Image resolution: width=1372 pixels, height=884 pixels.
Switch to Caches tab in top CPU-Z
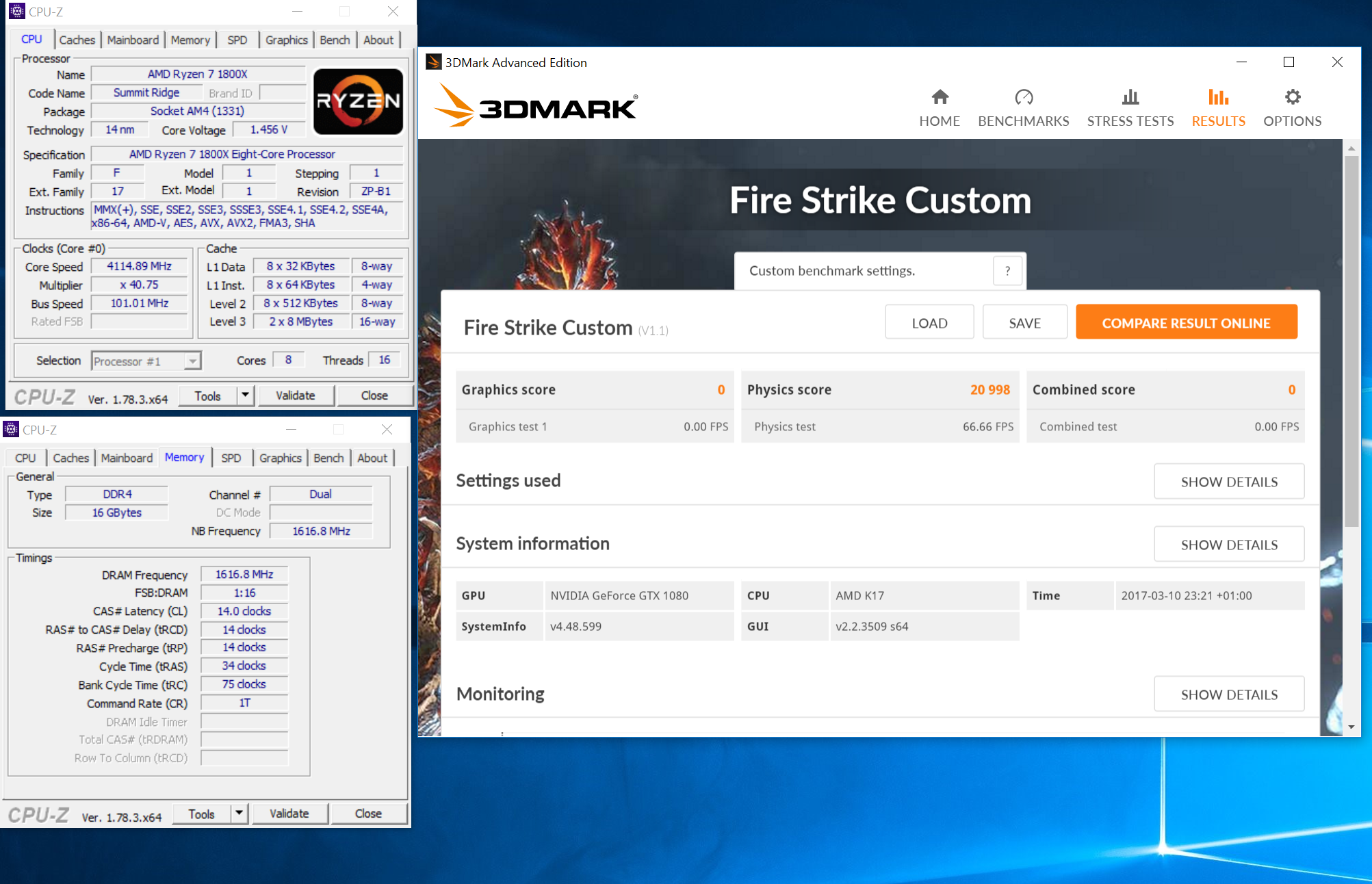click(77, 40)
